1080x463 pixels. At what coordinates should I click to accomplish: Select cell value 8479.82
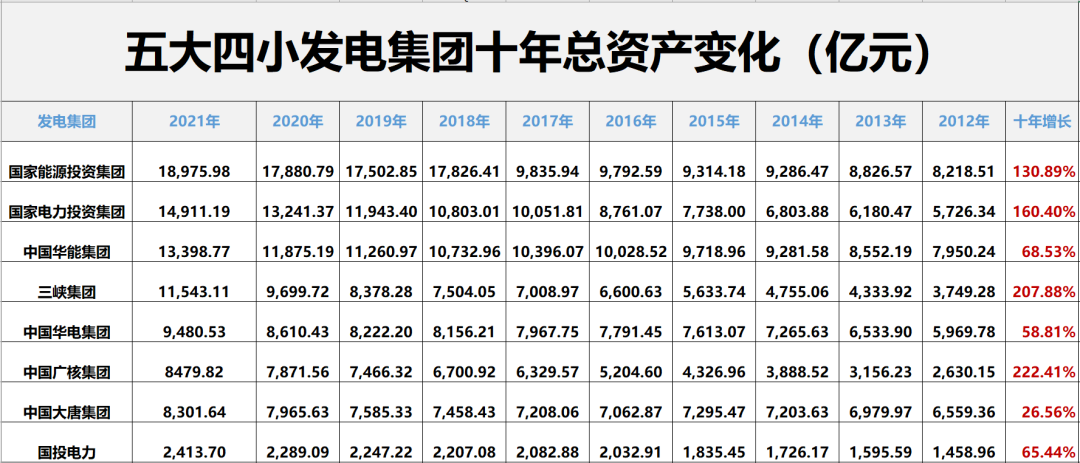coord(194,372)
